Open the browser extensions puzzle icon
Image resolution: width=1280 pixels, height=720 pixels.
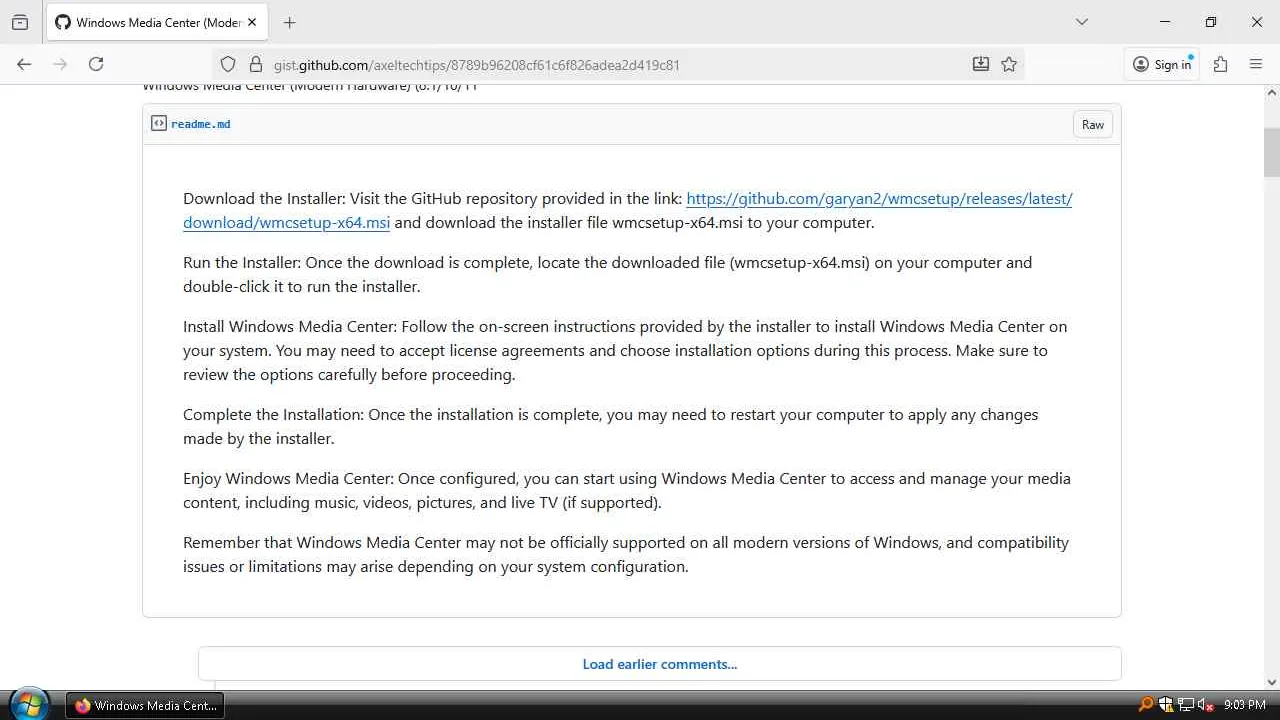tap(1220, 64)
